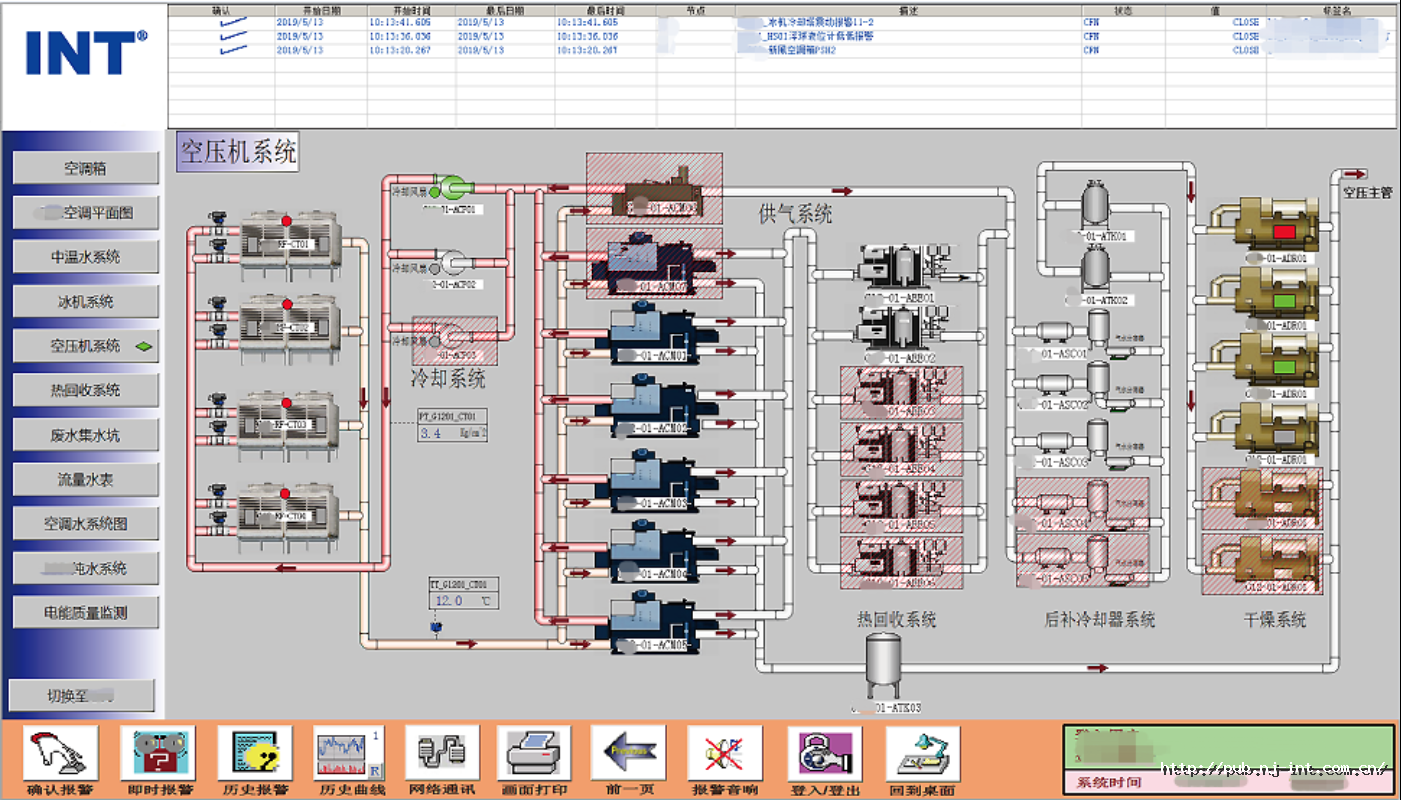Show the 历史曲线 trend chart
The width and height of the screenshot is (1401, 800).
click(x=348, y=754)
